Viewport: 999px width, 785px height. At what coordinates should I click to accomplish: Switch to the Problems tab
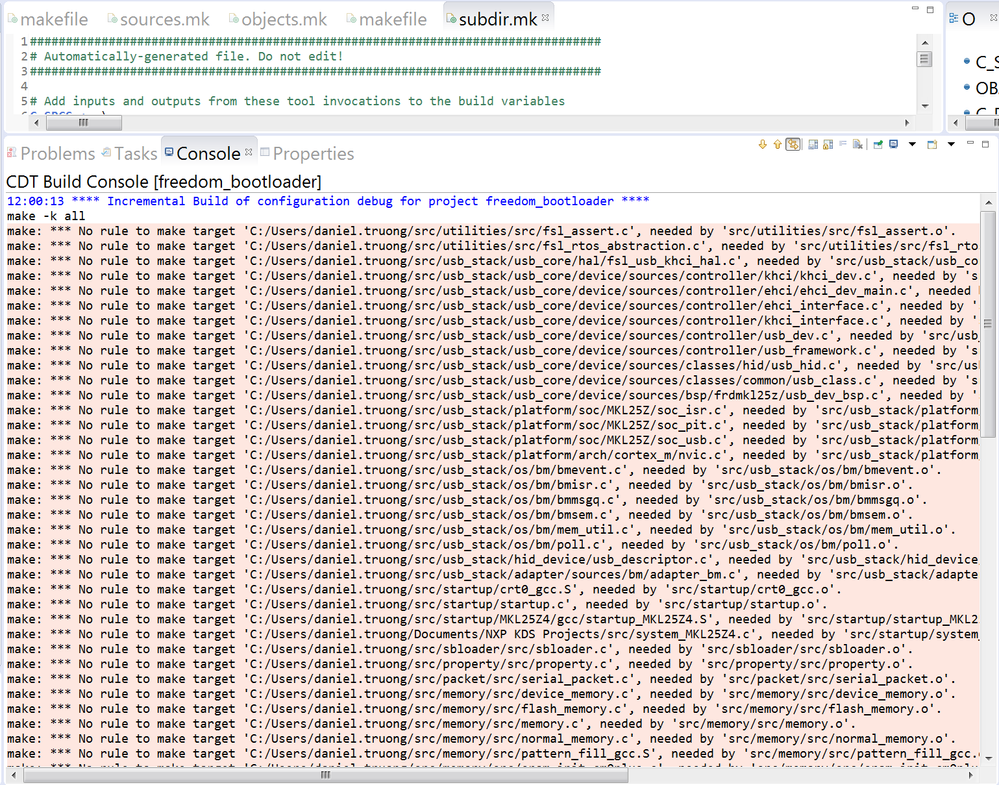50,154
